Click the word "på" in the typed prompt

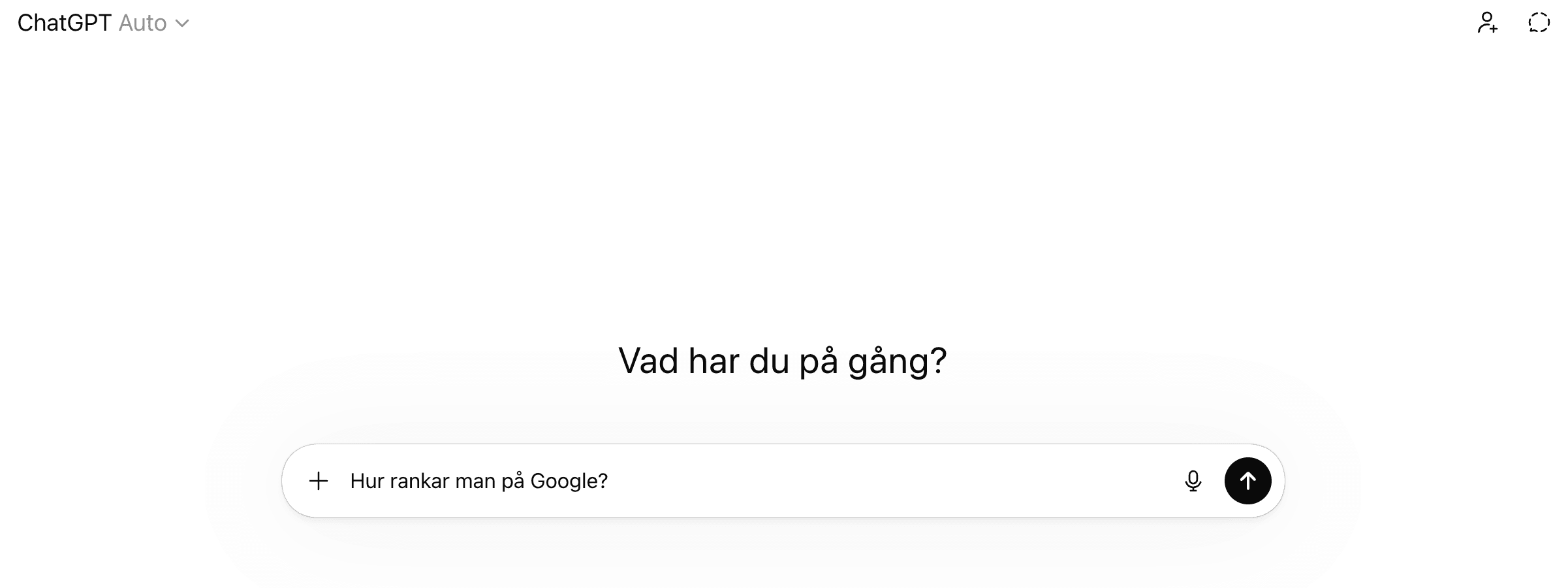tap(513, 481)
